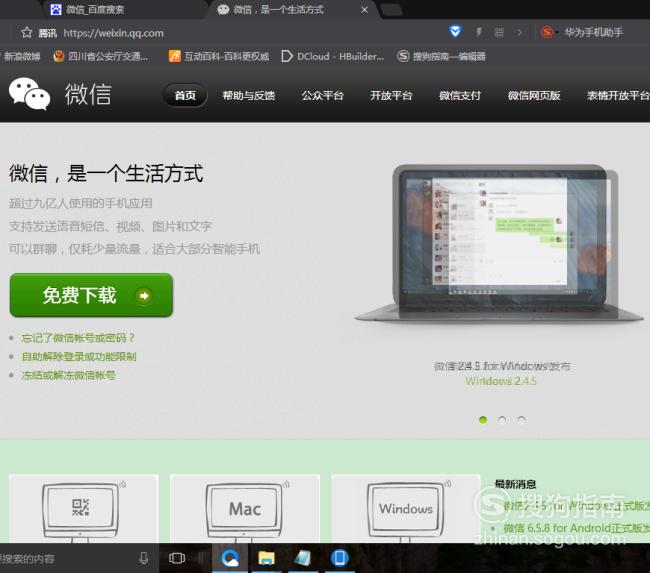Click the green 免费下载 button
650x573 pixels.
91,295
